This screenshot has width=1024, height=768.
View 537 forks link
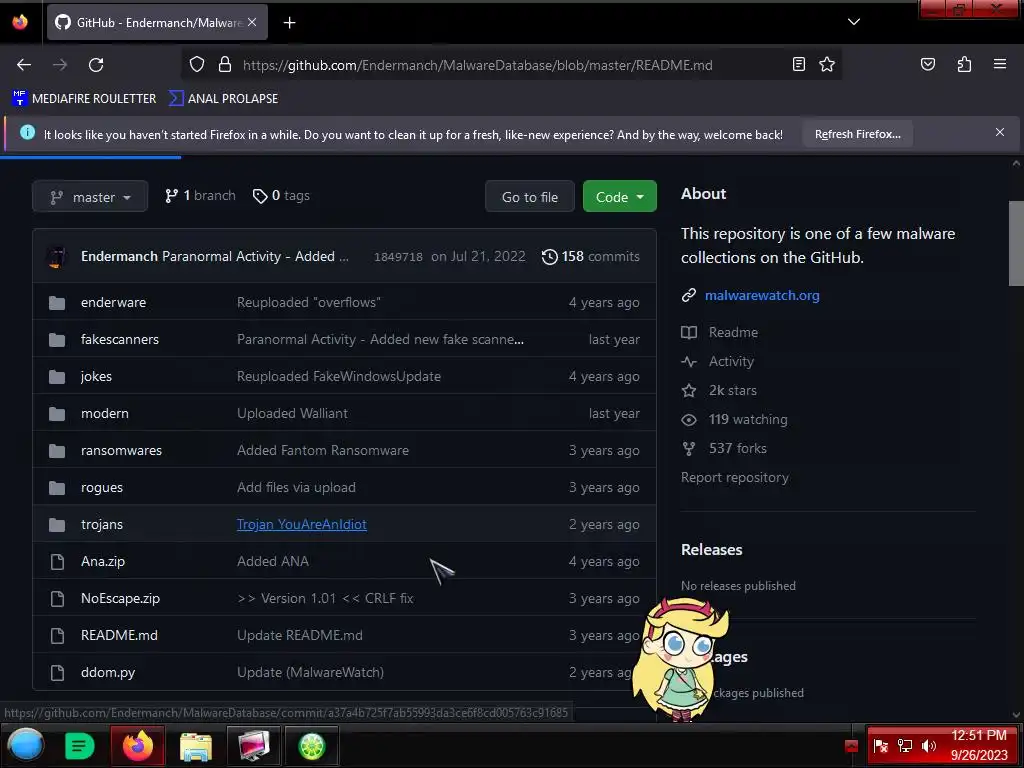pos(737,449)
